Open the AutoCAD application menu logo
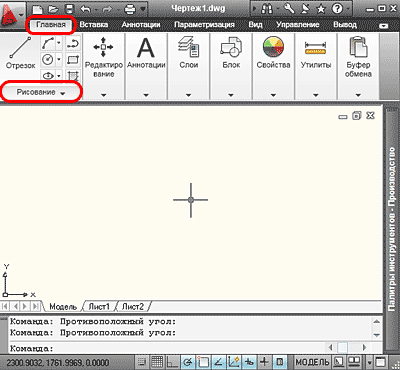The width and height of the screenshot is (400, 370). (x=9, y=15)
